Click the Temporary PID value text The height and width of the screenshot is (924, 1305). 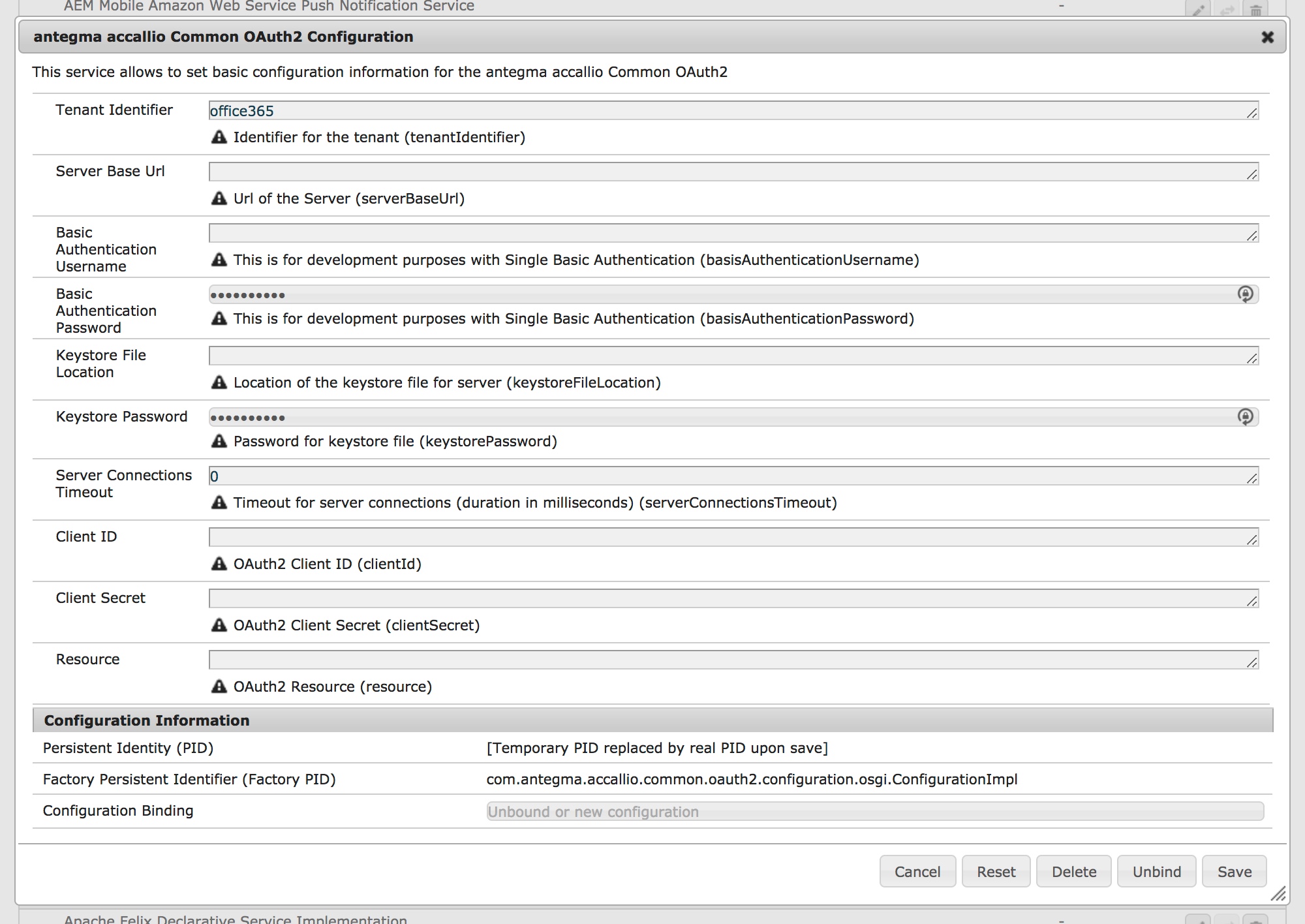tap(657, 748)
